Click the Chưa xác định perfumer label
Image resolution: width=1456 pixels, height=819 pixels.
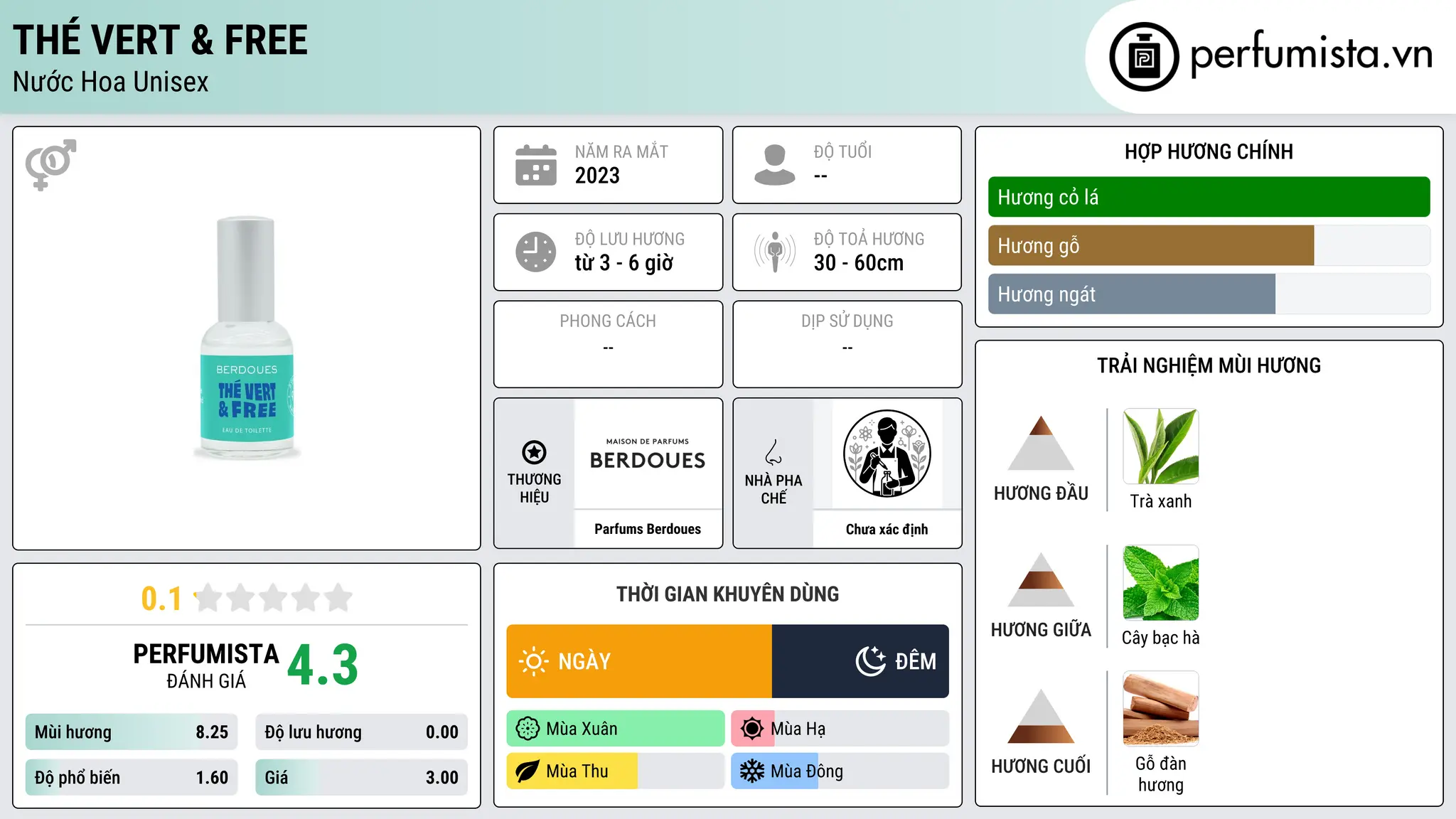click(887, 530)
